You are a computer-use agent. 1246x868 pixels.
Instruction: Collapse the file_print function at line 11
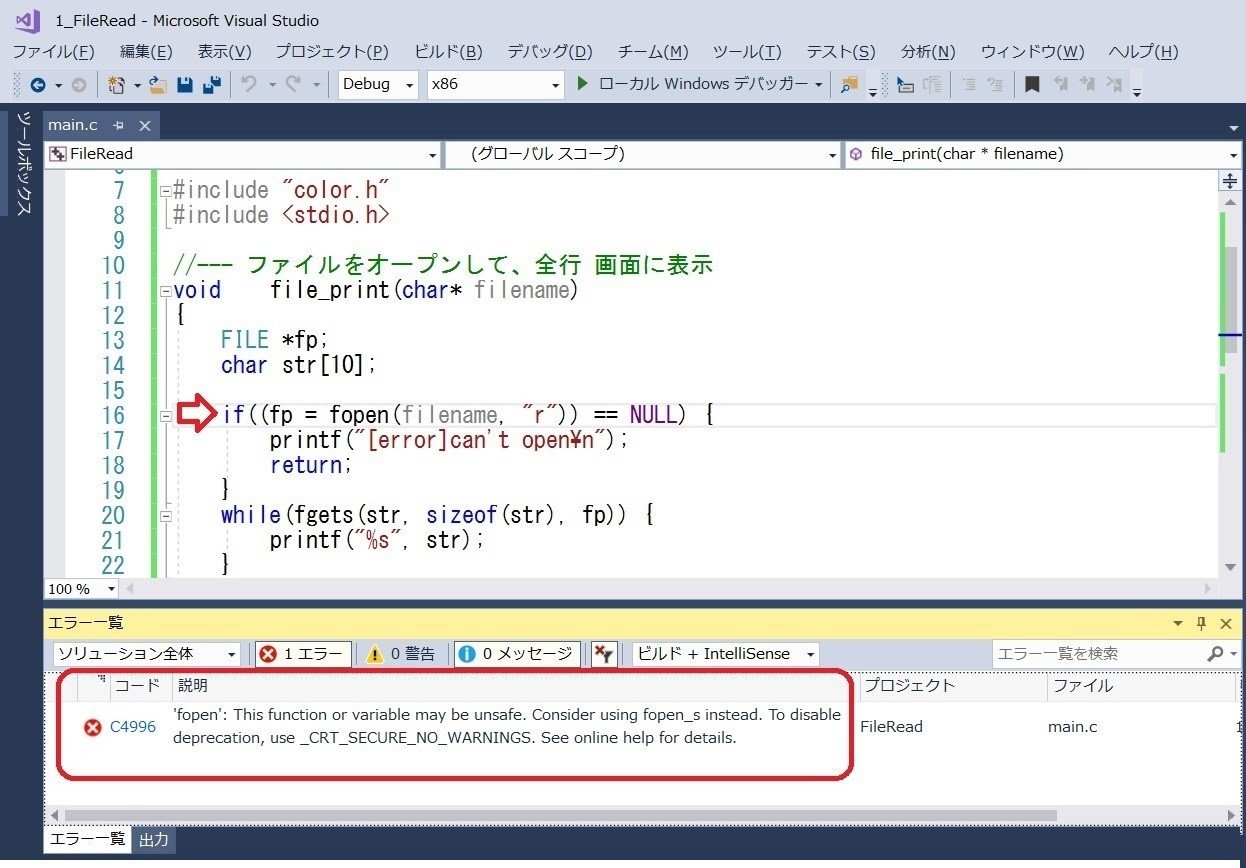165,291
